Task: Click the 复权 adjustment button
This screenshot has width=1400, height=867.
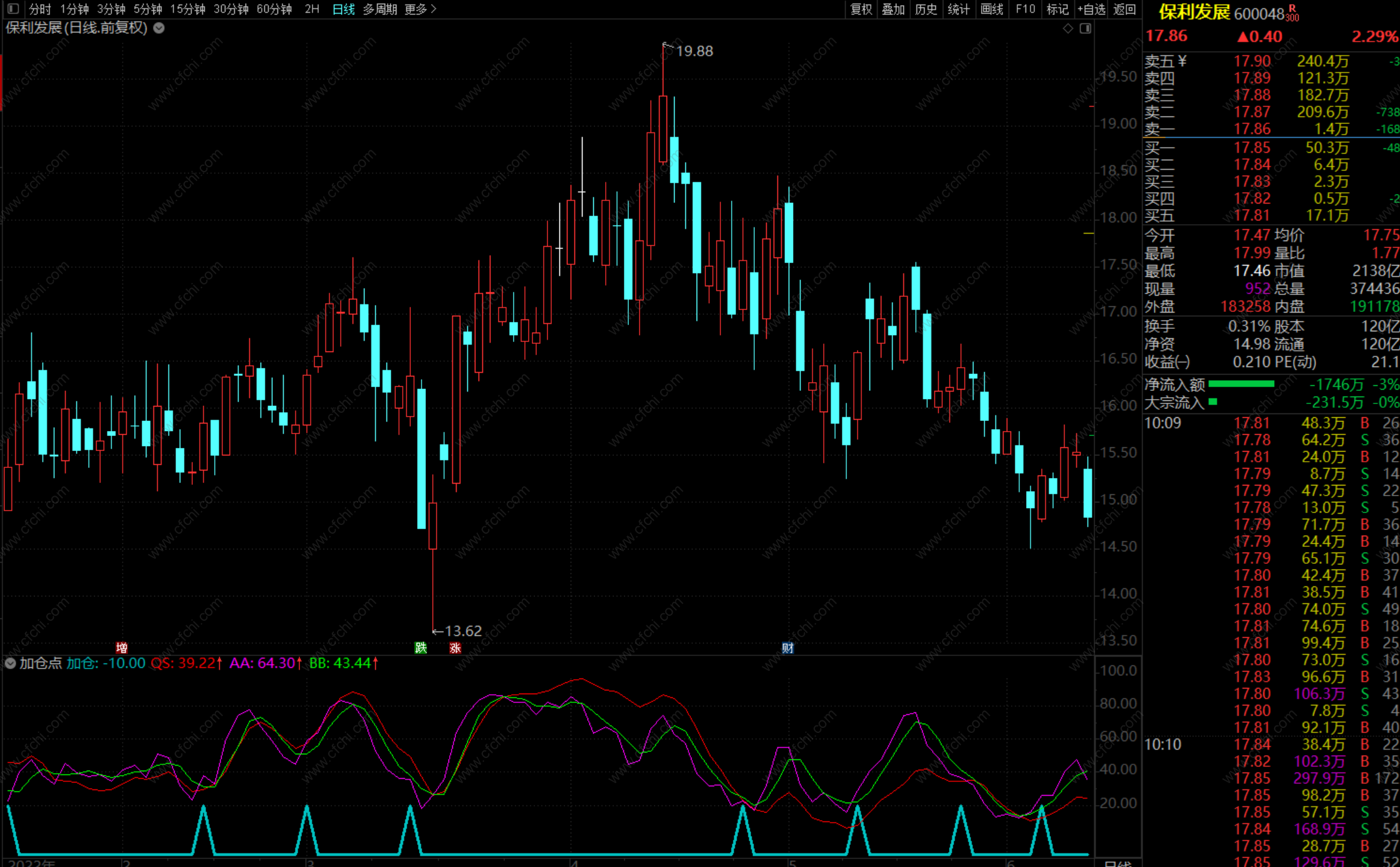Action: [861, 9]
